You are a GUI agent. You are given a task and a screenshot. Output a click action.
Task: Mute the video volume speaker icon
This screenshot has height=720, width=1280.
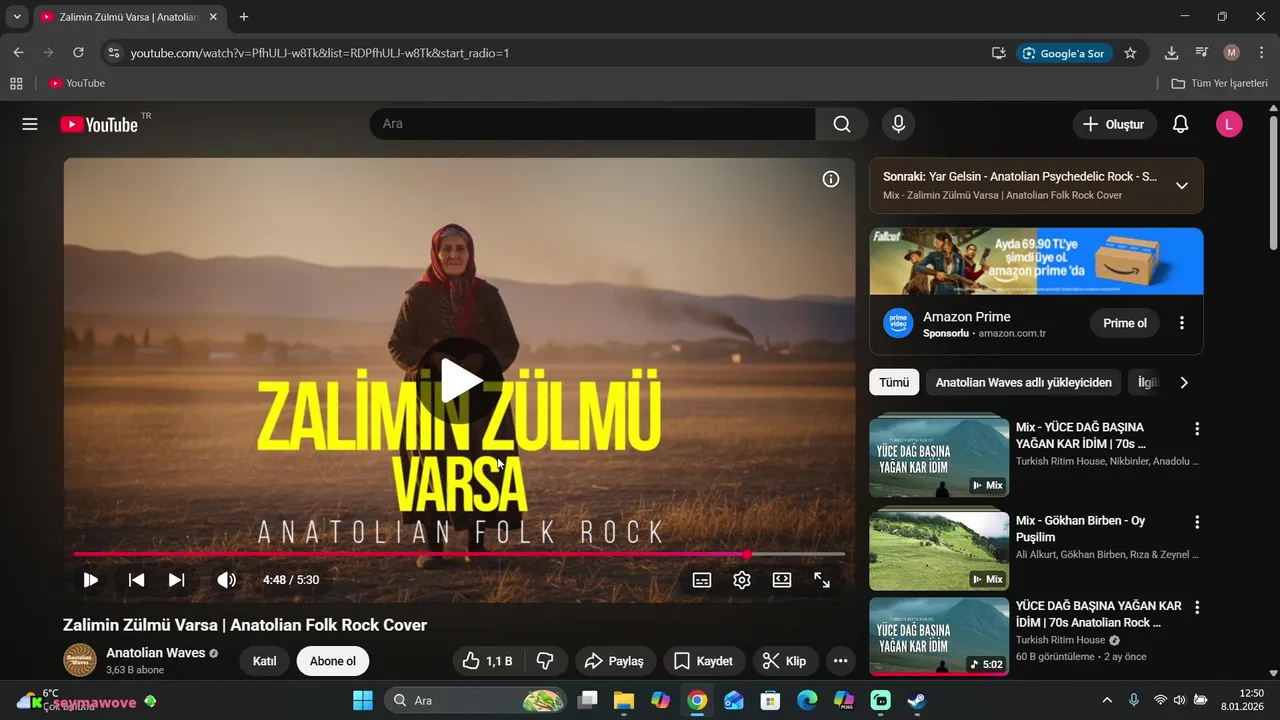point(227,580)
